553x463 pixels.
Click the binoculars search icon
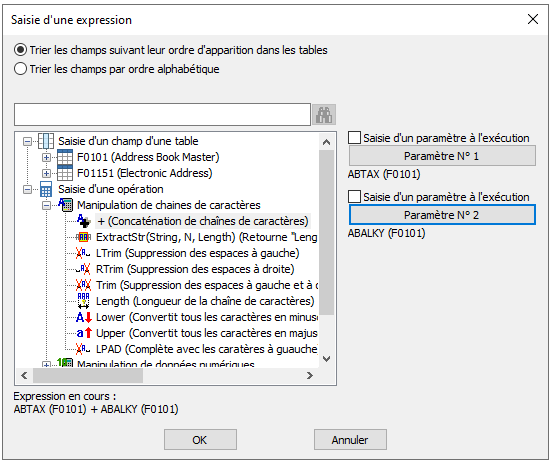click(324, 115)
